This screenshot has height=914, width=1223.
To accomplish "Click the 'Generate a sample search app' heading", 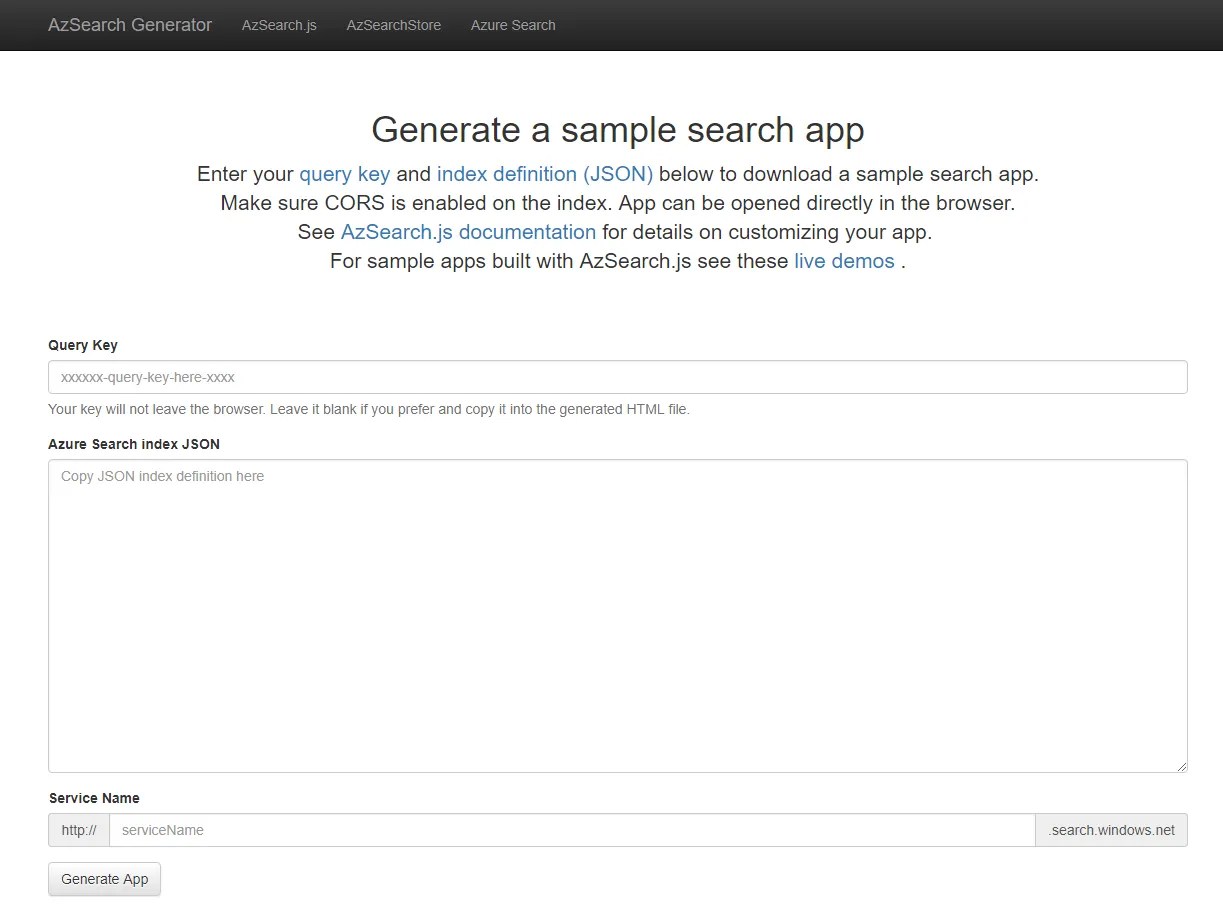I will tap(618, 130).
